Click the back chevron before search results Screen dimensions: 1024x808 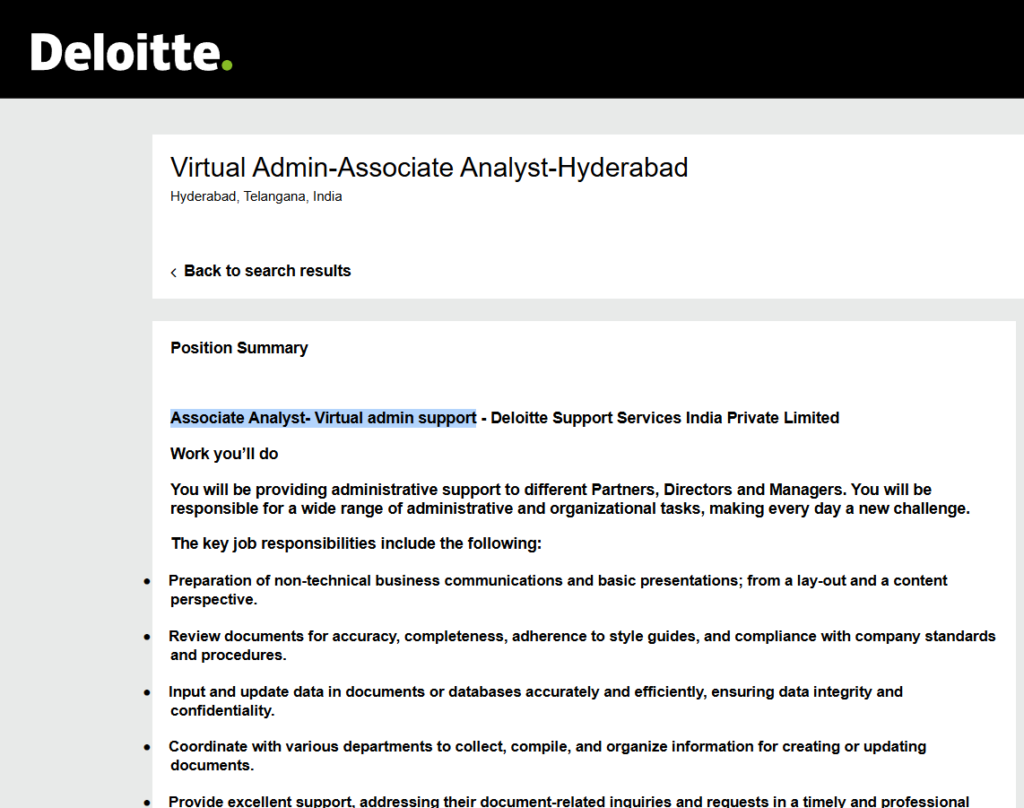[173, 272]
